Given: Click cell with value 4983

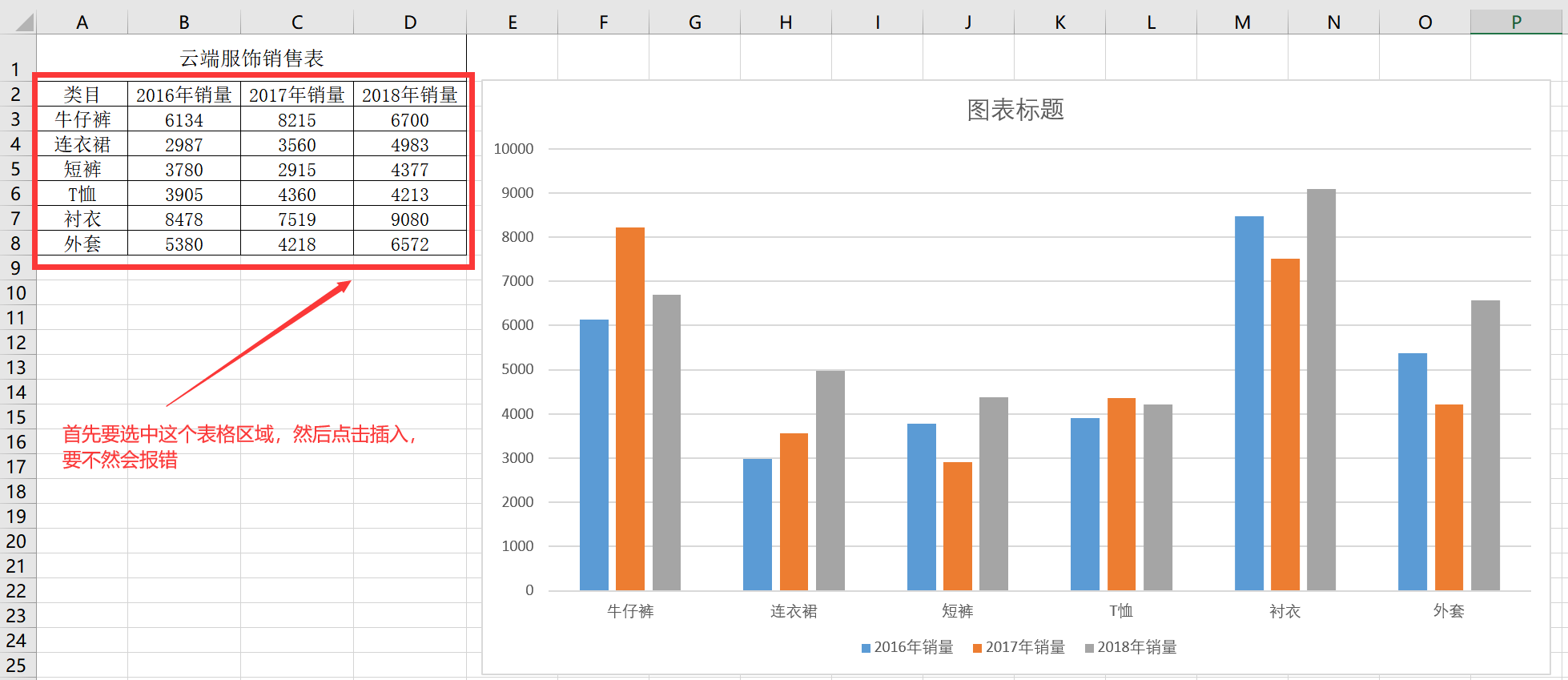Looking at the screenshot, I should 410,144.
